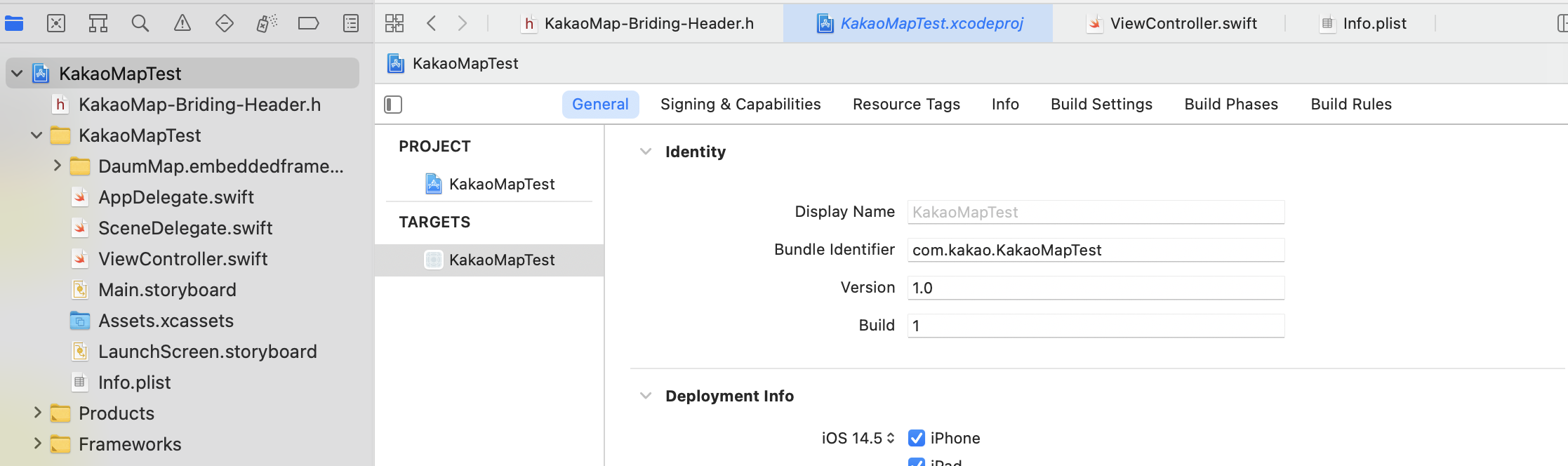The height and width of the screenshot is (466, 1568).
Task: Open the Report navigator
Action: (x=351, y=24)
